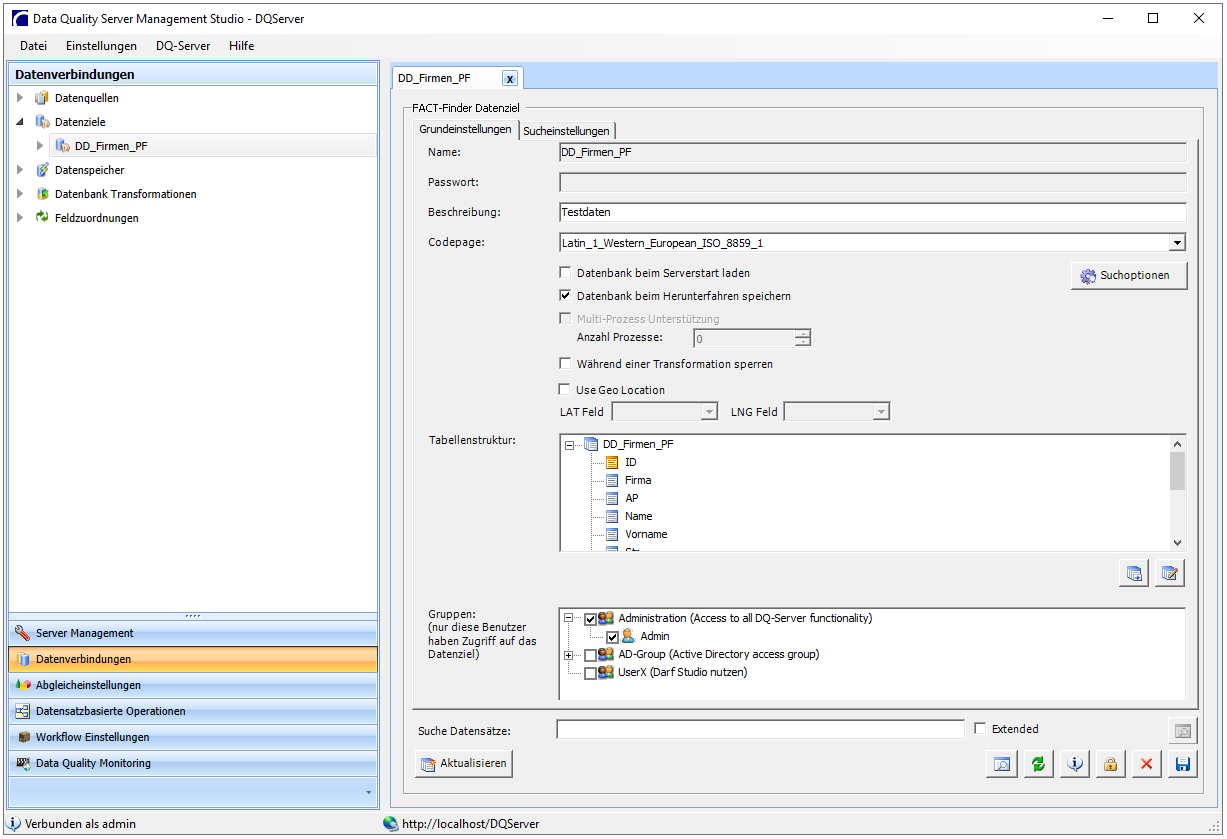Click the Datenquellen tree icon
The height and width of the screenshot is (839, 1227).
tap(42, 98)
